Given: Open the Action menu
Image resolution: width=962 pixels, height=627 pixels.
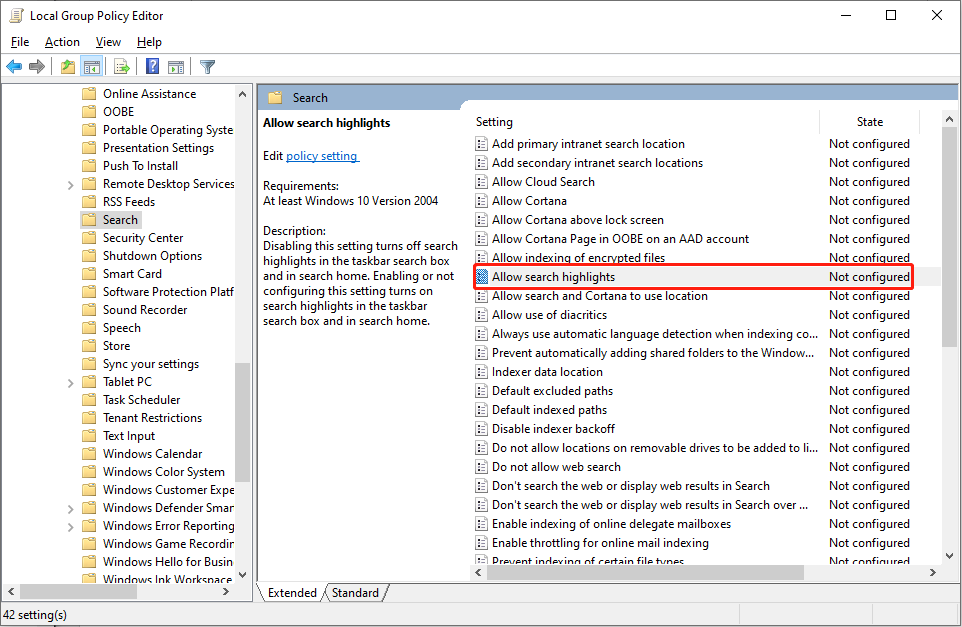Looking at the screenshot, I should click(62, 42).
